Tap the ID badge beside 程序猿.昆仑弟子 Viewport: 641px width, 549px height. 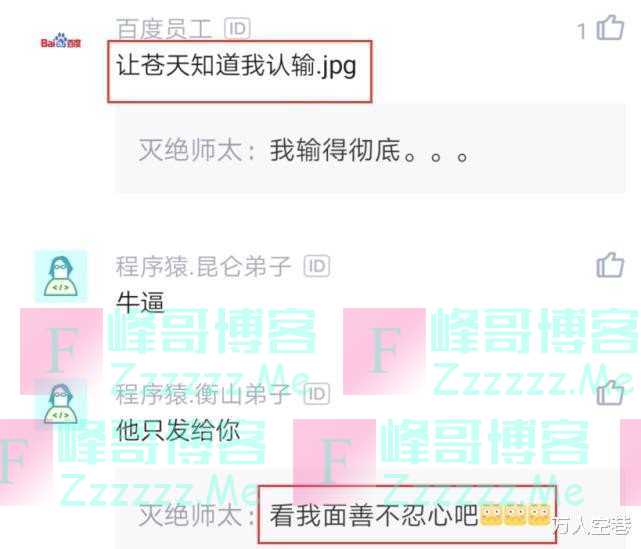pos(317,266)
